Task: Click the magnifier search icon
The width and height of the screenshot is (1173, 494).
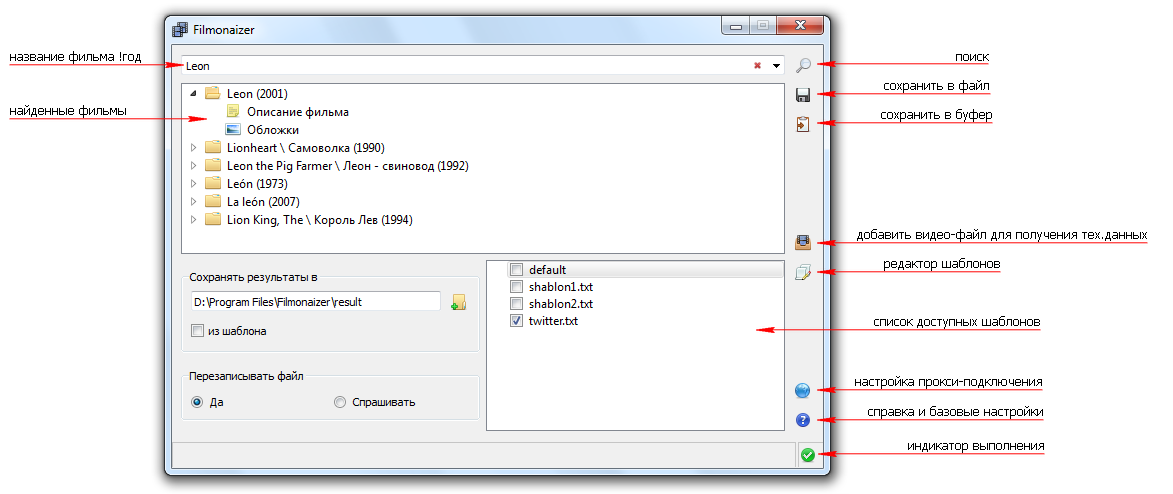Action: [803, 66]
